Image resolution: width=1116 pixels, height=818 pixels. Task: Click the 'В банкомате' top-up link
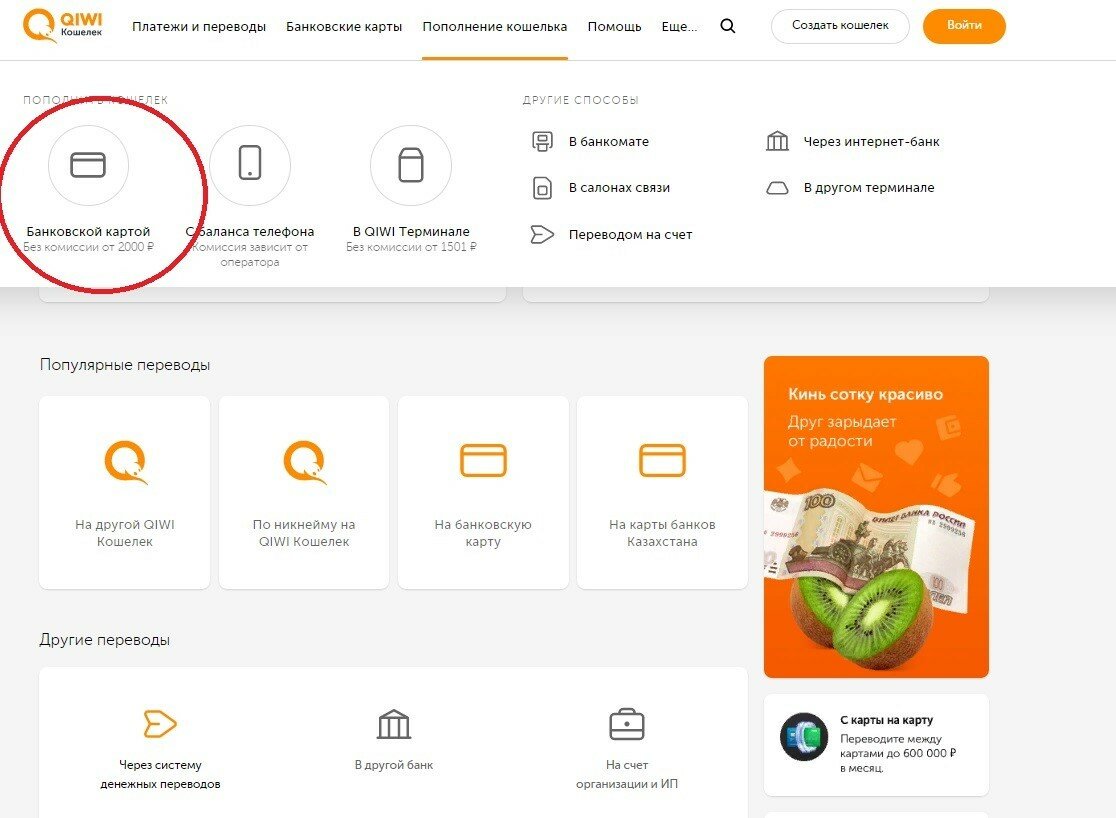coord(608,142)
